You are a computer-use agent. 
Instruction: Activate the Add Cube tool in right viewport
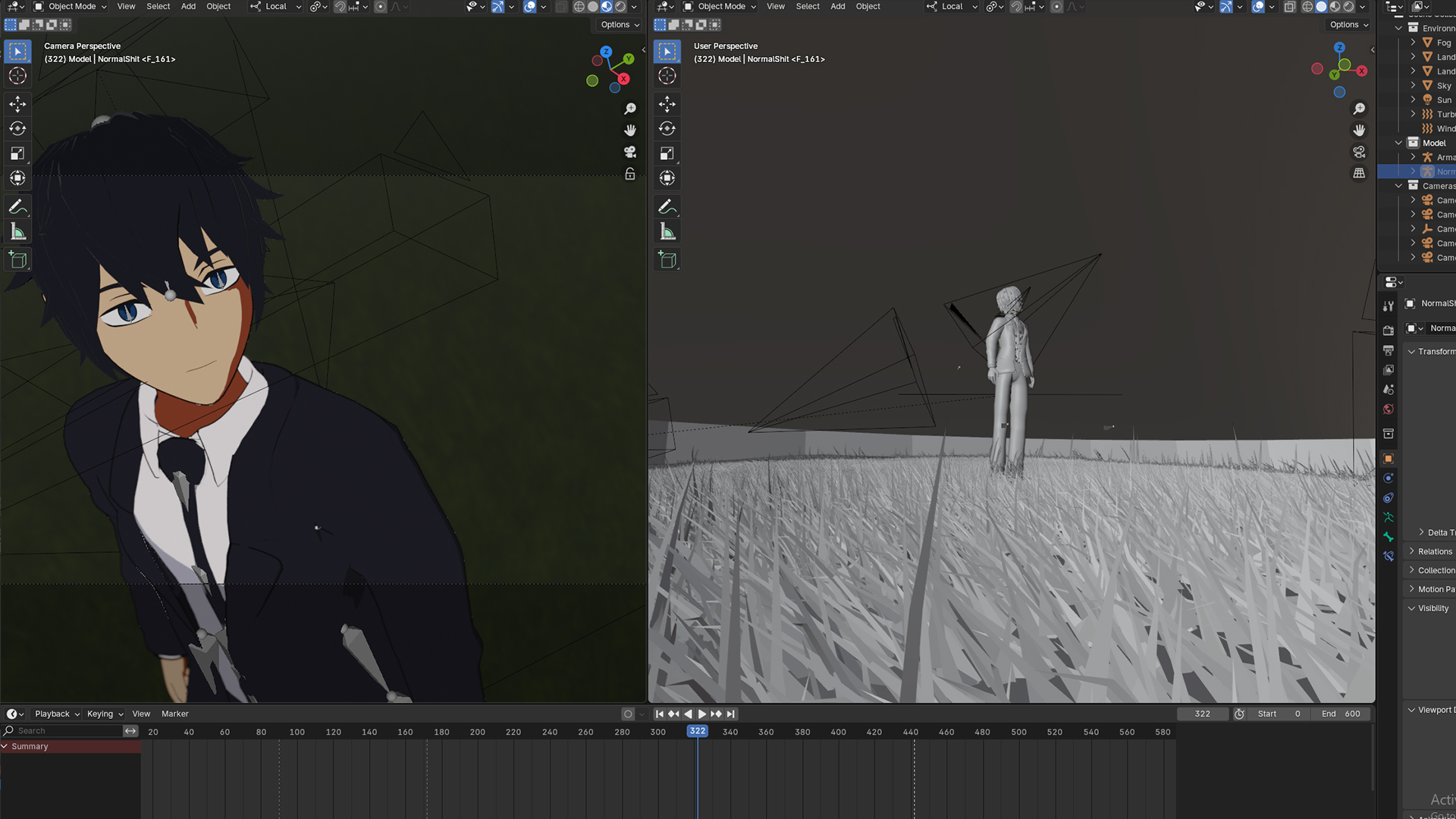point(667,259)
